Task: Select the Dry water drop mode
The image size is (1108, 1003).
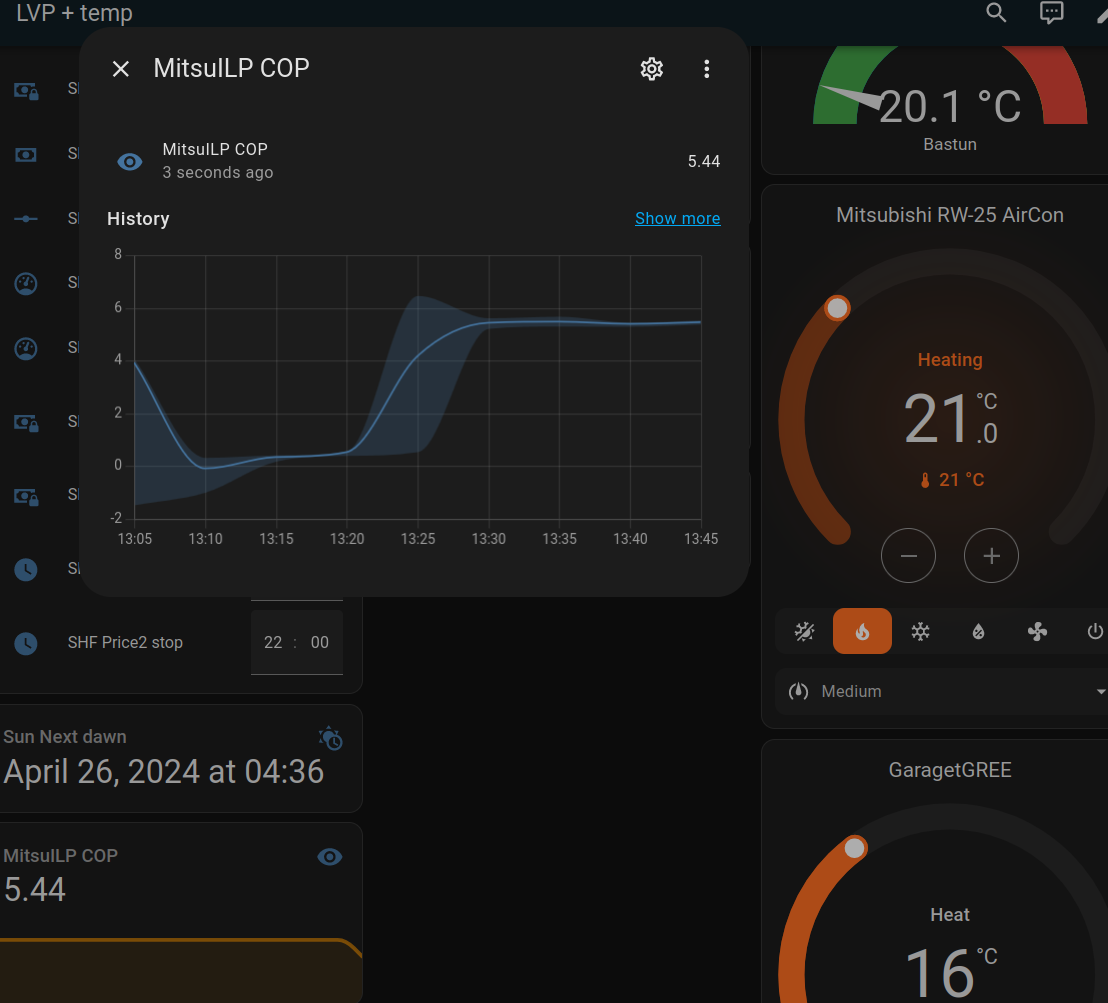Action: point(978,631)
